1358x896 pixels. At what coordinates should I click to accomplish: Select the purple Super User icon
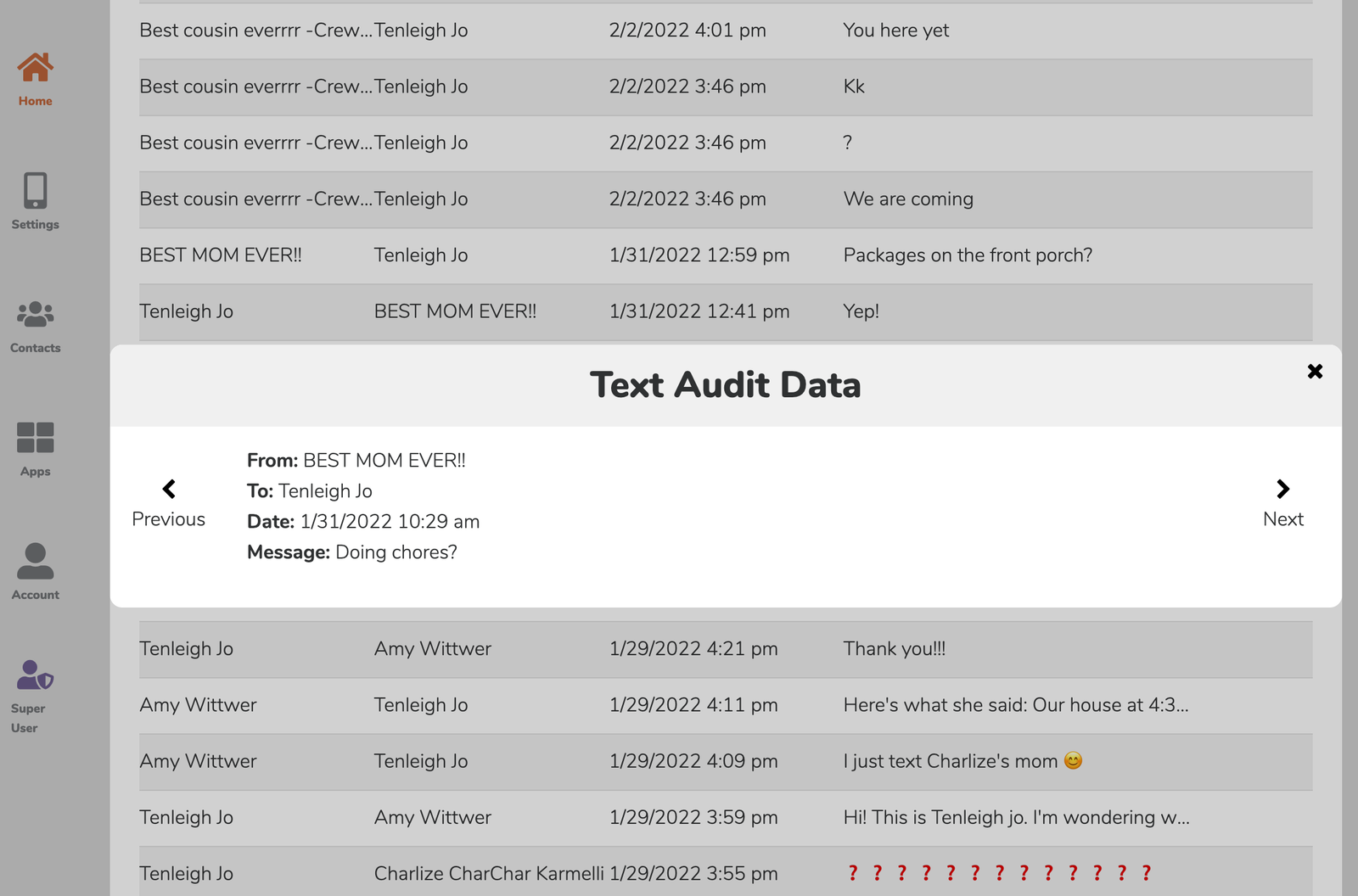pos(34,679)
